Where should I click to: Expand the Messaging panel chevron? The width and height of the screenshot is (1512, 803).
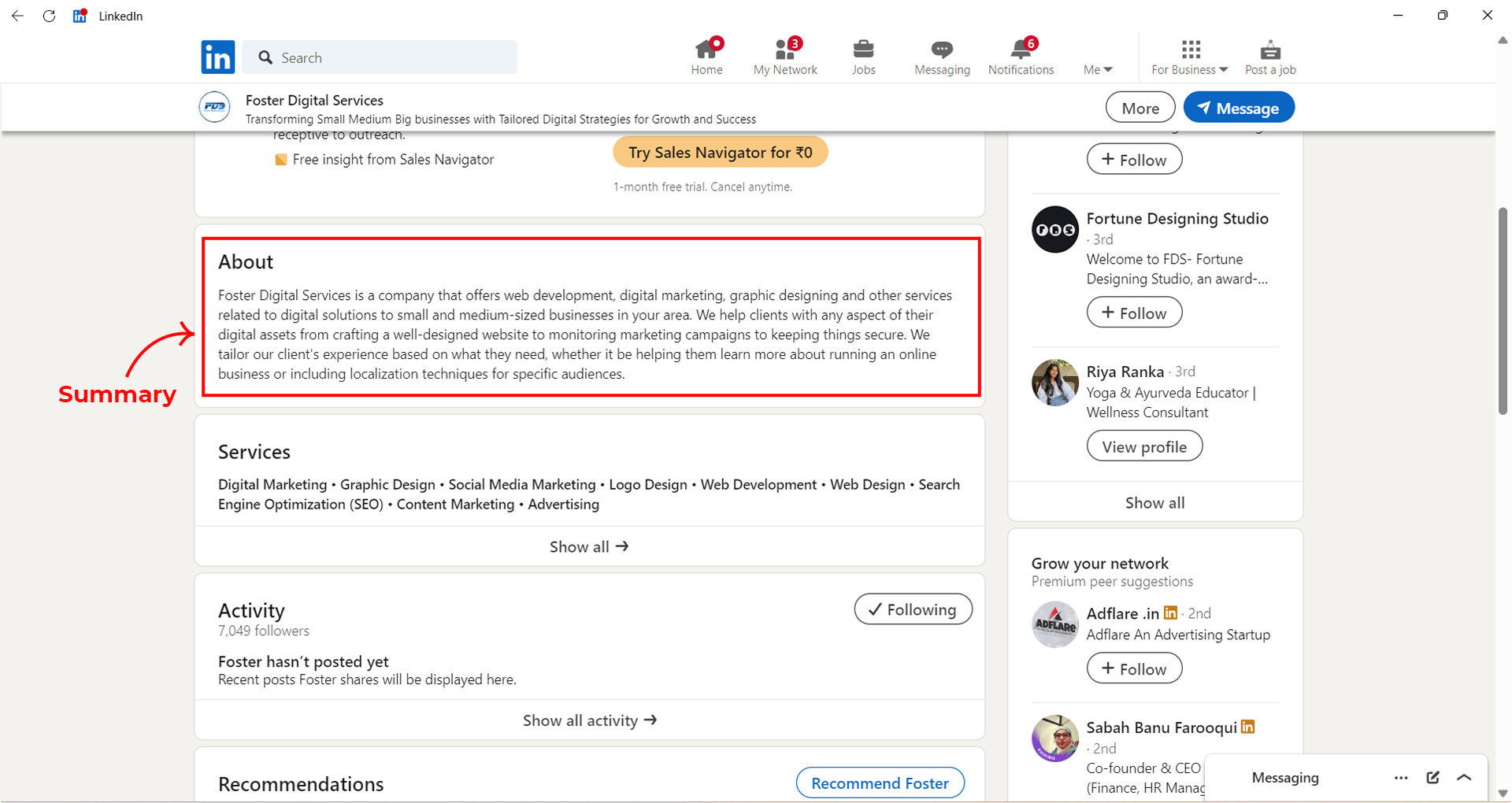tap(1464, 778)
